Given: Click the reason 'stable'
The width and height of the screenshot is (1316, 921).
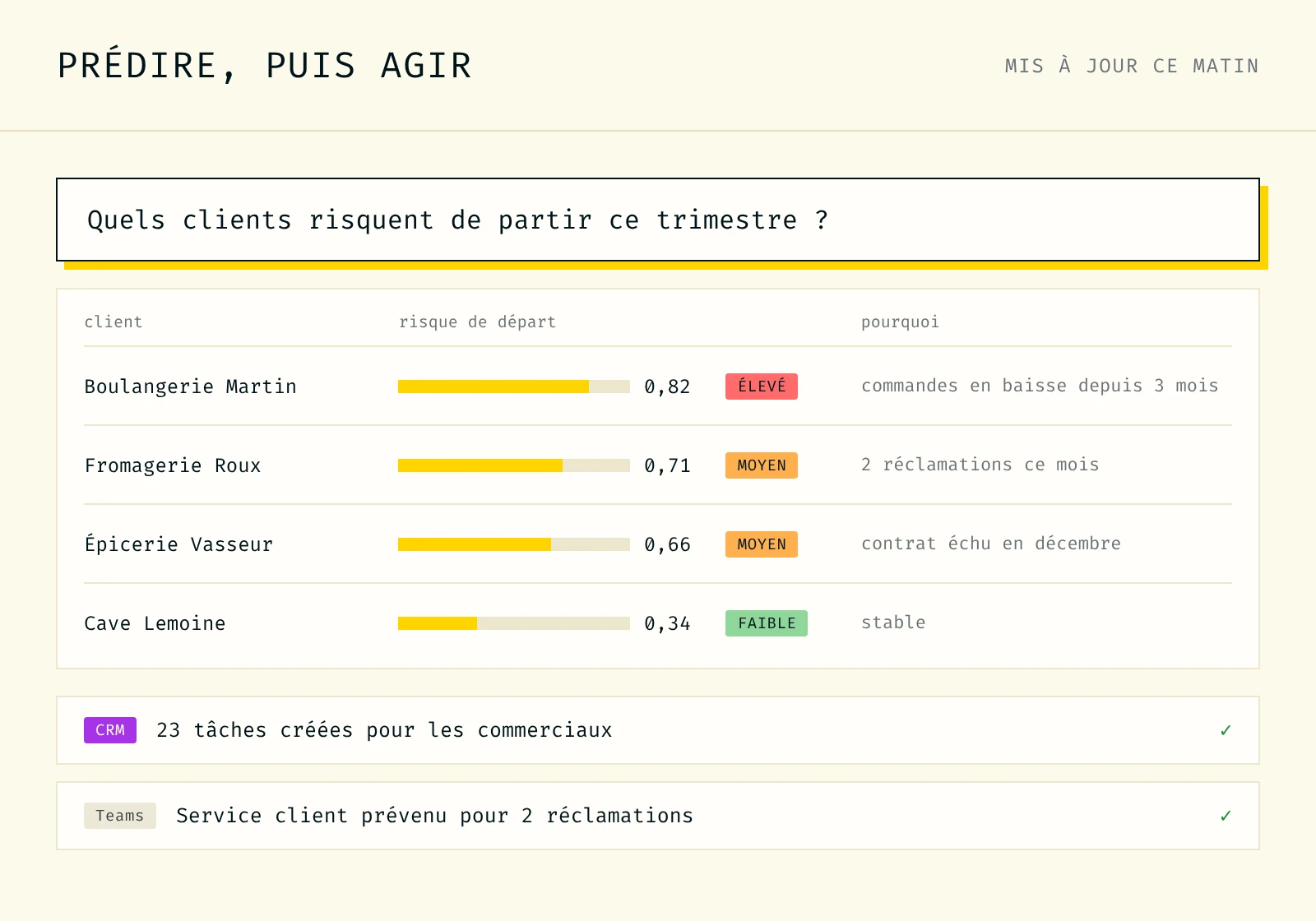Looking at the screenshot, I should point(893,622).
